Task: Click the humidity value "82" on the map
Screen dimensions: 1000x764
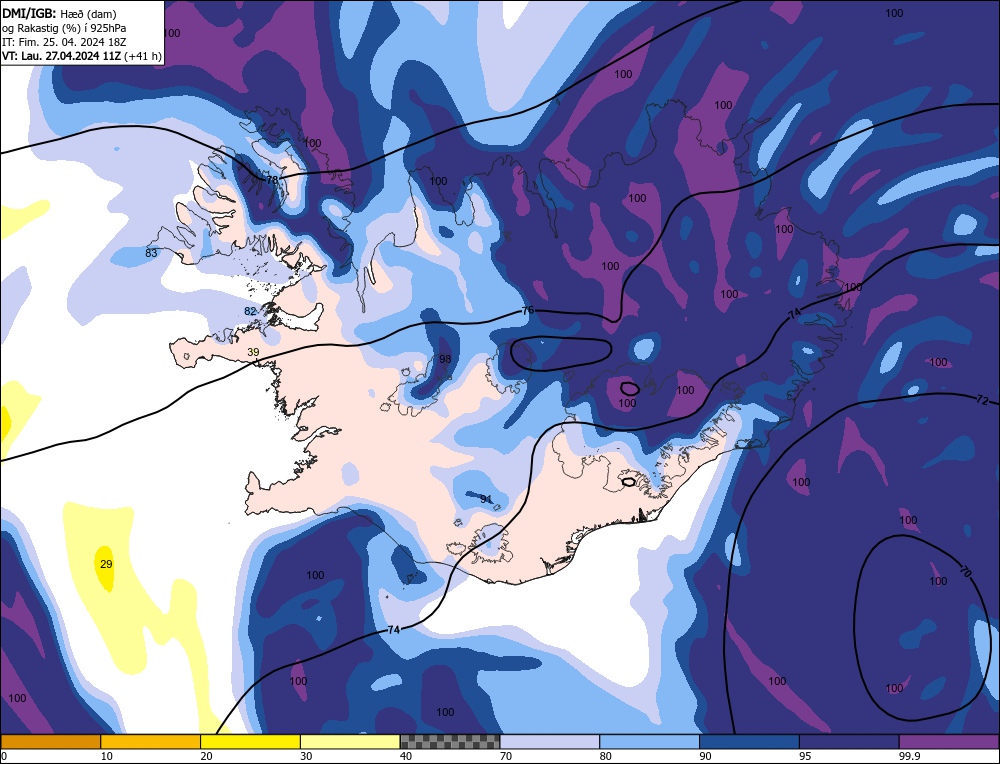Action: (251, 311)
